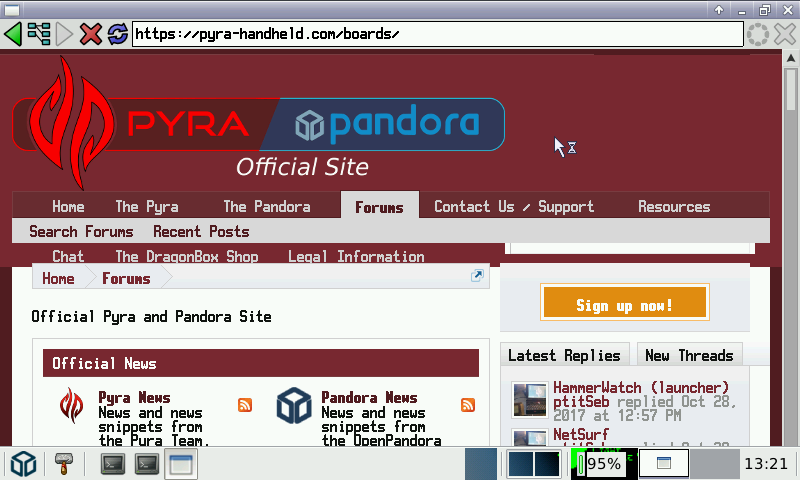Click the green Back arrow button

point(13,34)
